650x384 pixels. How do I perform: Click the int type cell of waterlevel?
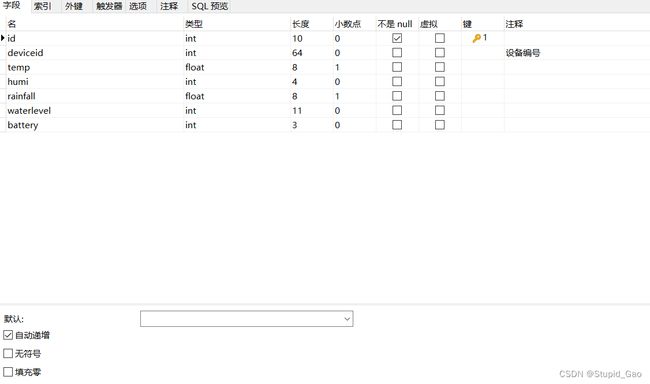(237, 110)
